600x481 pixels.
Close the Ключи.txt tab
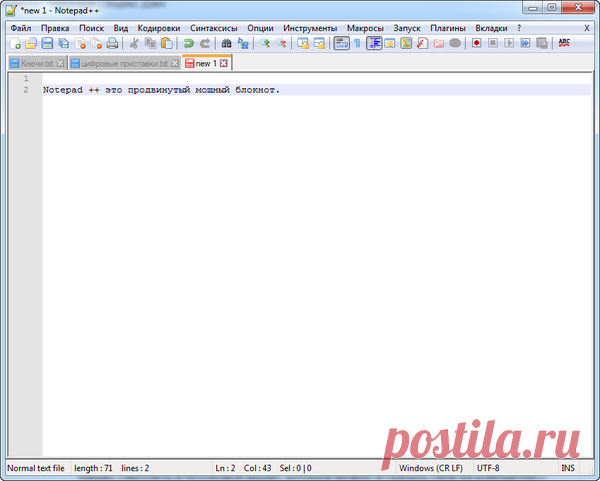(x=60, y=64)
